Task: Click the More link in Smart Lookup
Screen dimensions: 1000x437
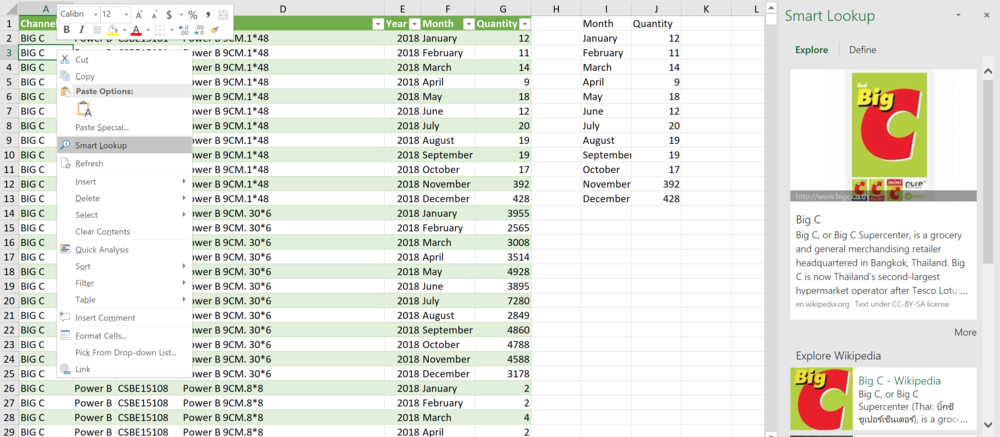Action: (x=964, y=332)
